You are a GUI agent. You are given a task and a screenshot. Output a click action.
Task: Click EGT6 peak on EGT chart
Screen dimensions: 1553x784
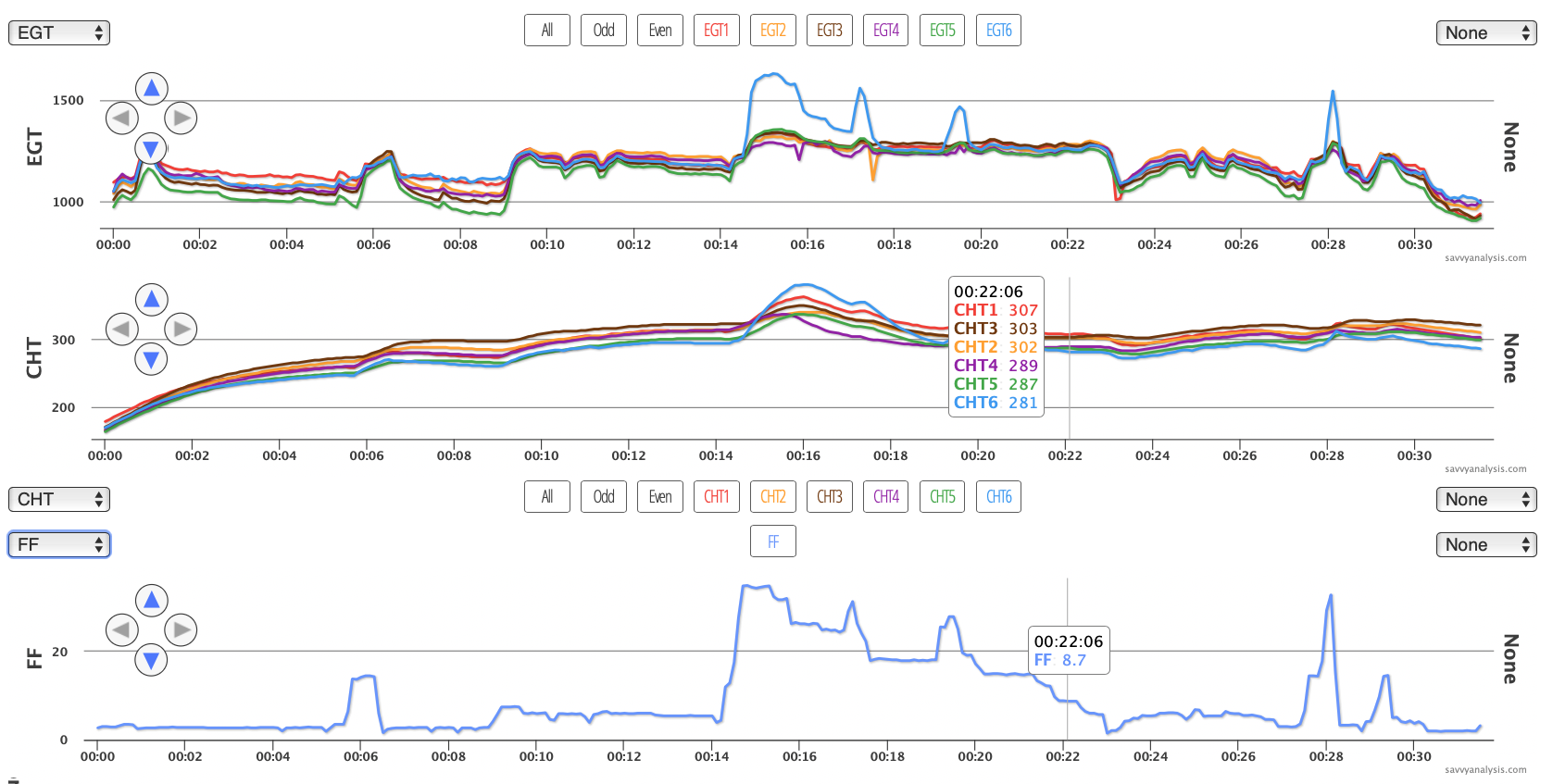point(774,74)
